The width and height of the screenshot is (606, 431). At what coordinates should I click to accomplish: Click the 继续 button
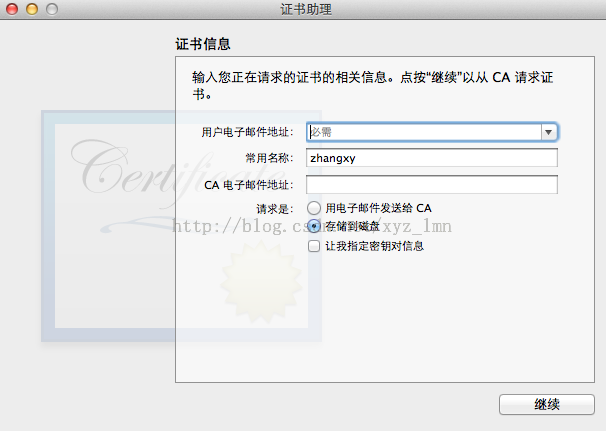546,404
